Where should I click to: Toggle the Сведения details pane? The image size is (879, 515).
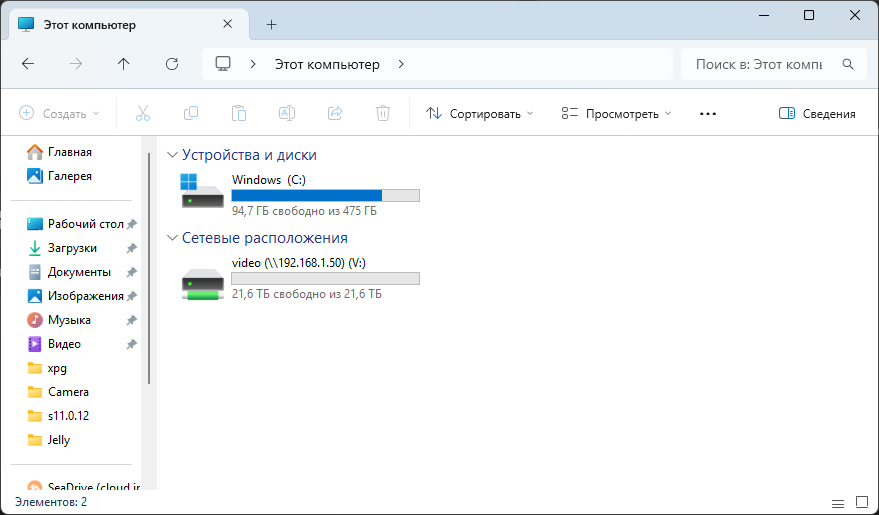coord(817,114)
